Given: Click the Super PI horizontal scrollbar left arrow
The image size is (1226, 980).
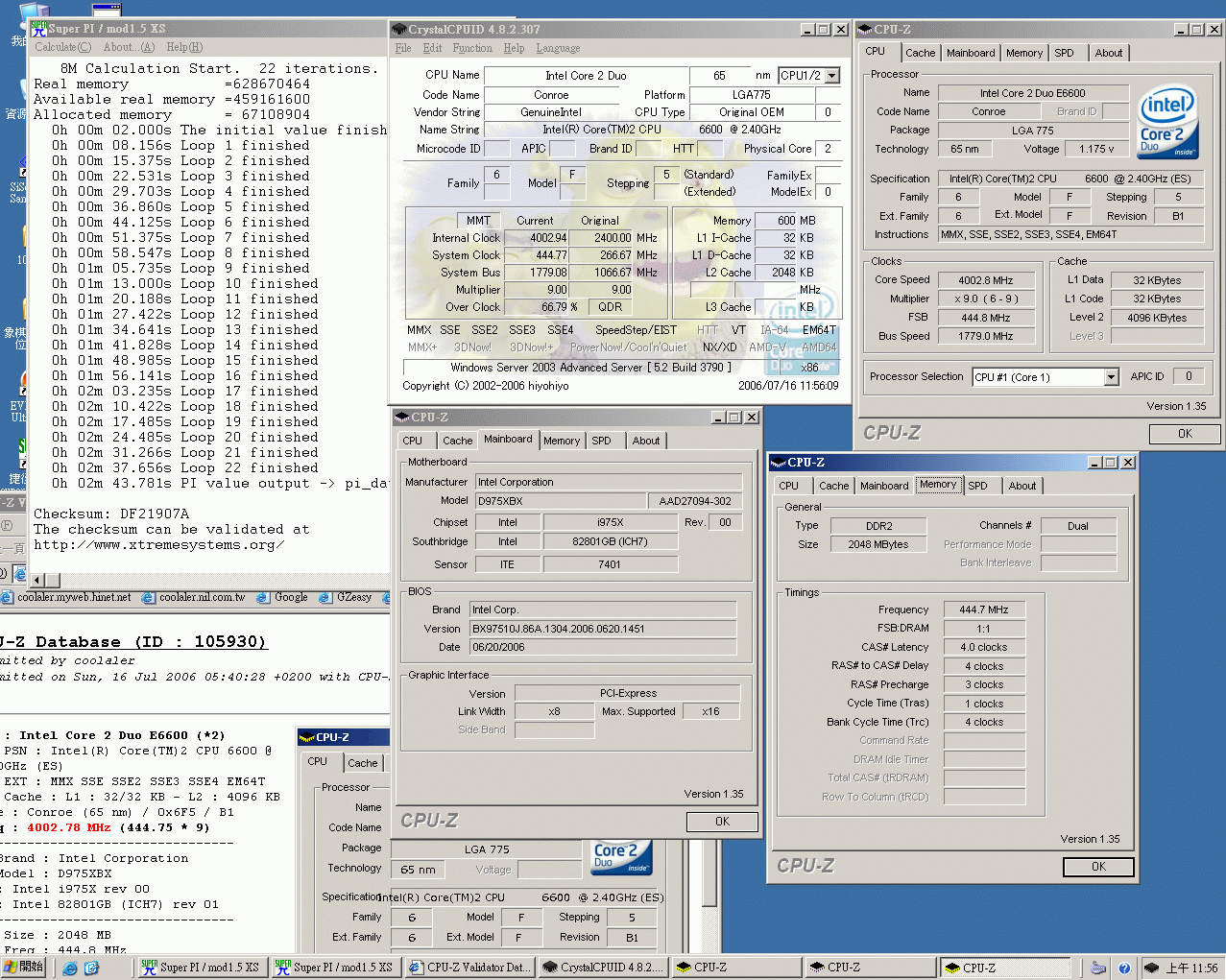Looking at the screenshot, I should (38, 581).
